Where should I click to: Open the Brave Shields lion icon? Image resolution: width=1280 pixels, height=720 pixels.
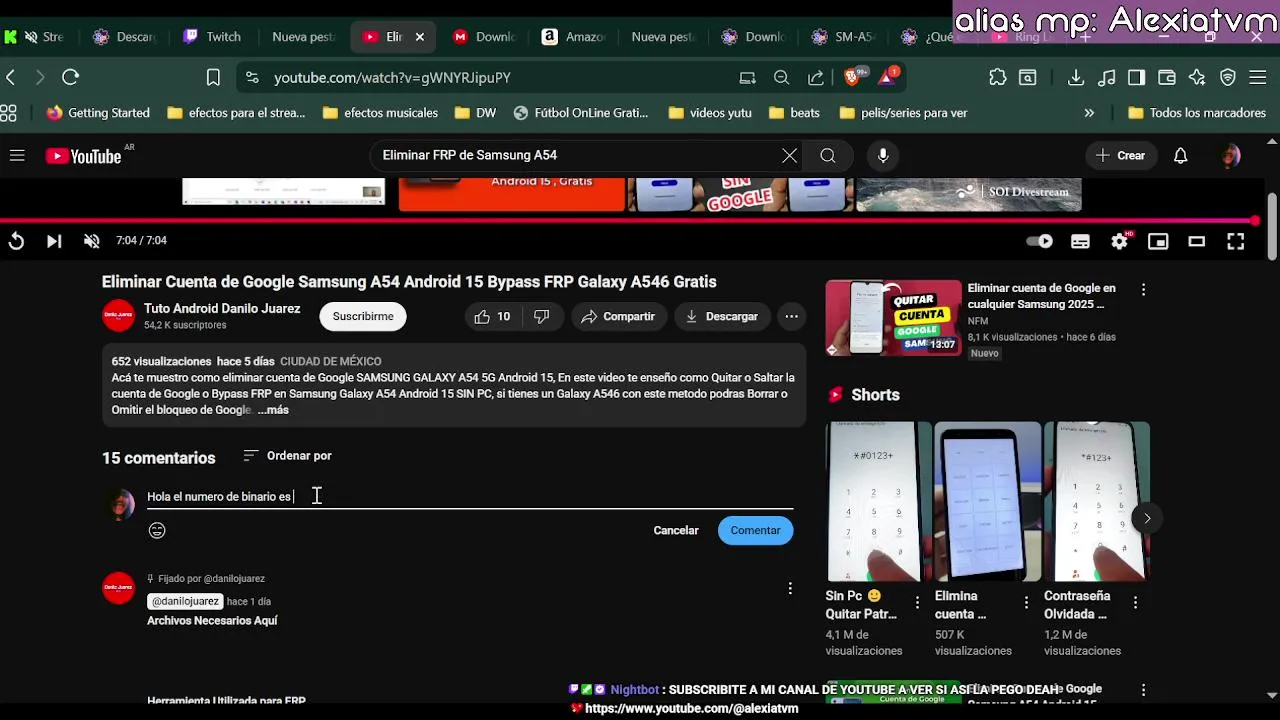(x=853, y=77)
